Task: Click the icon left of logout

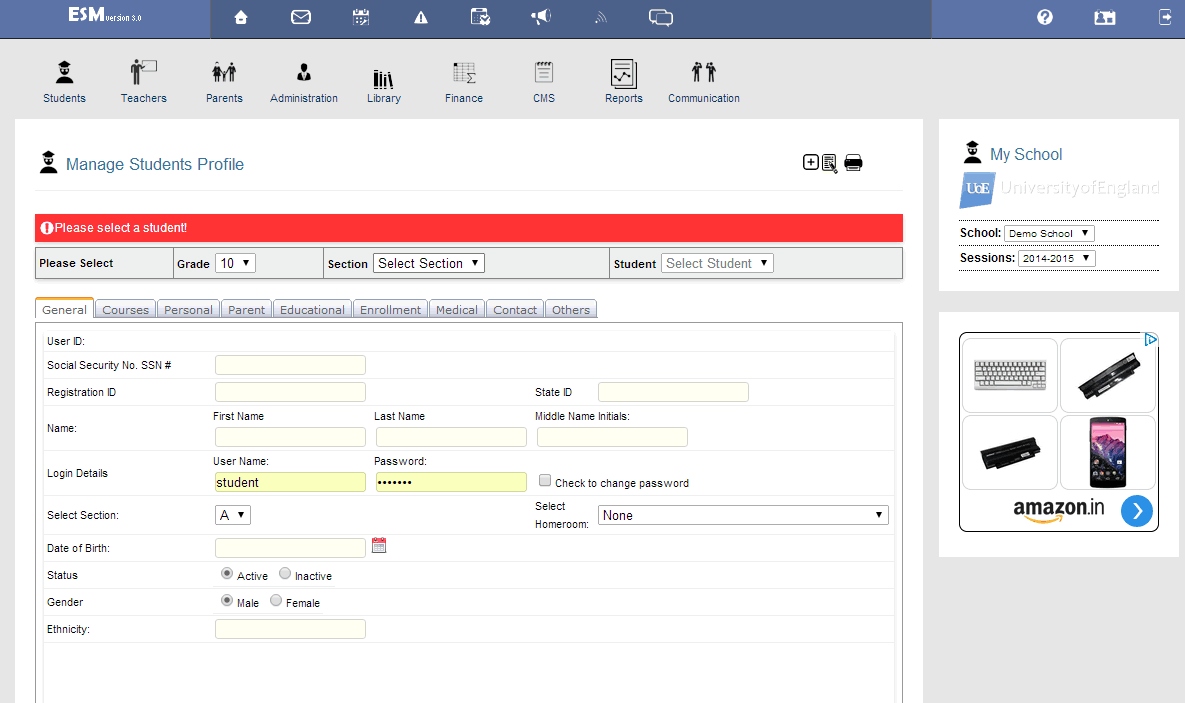Action: [1105, 17]
